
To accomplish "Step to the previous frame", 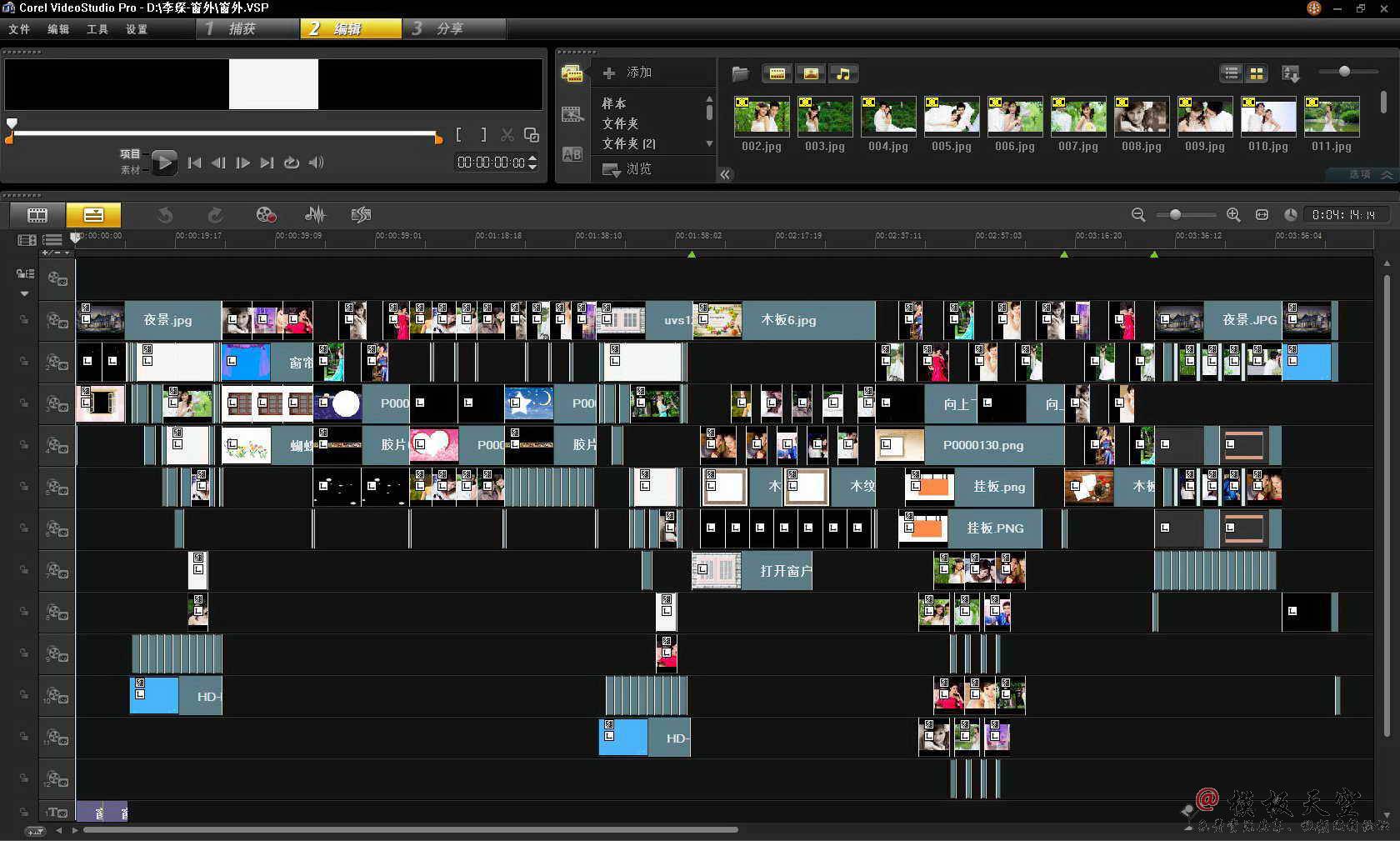I will 218,163.
